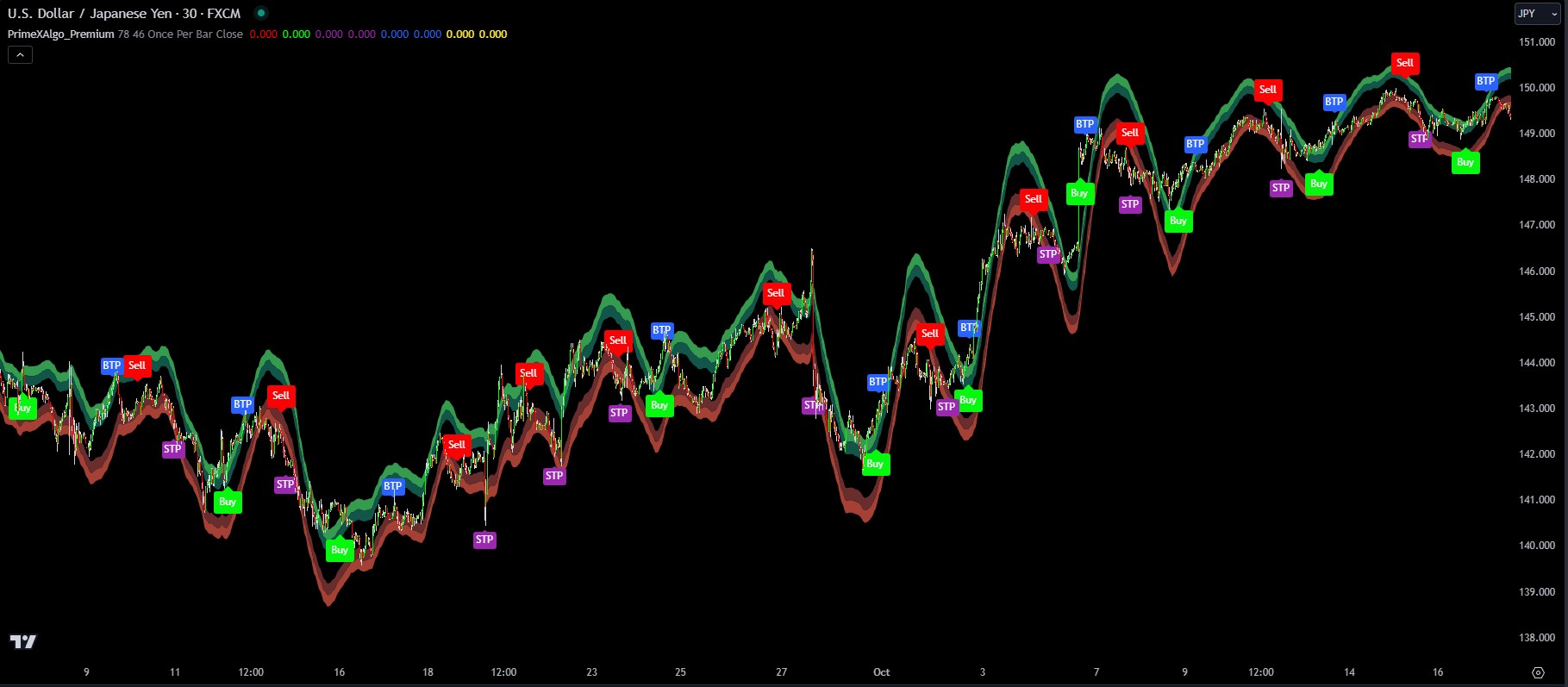Click the Buy signal near 141.000
The image size is (1568, 687).
(228, 502)
